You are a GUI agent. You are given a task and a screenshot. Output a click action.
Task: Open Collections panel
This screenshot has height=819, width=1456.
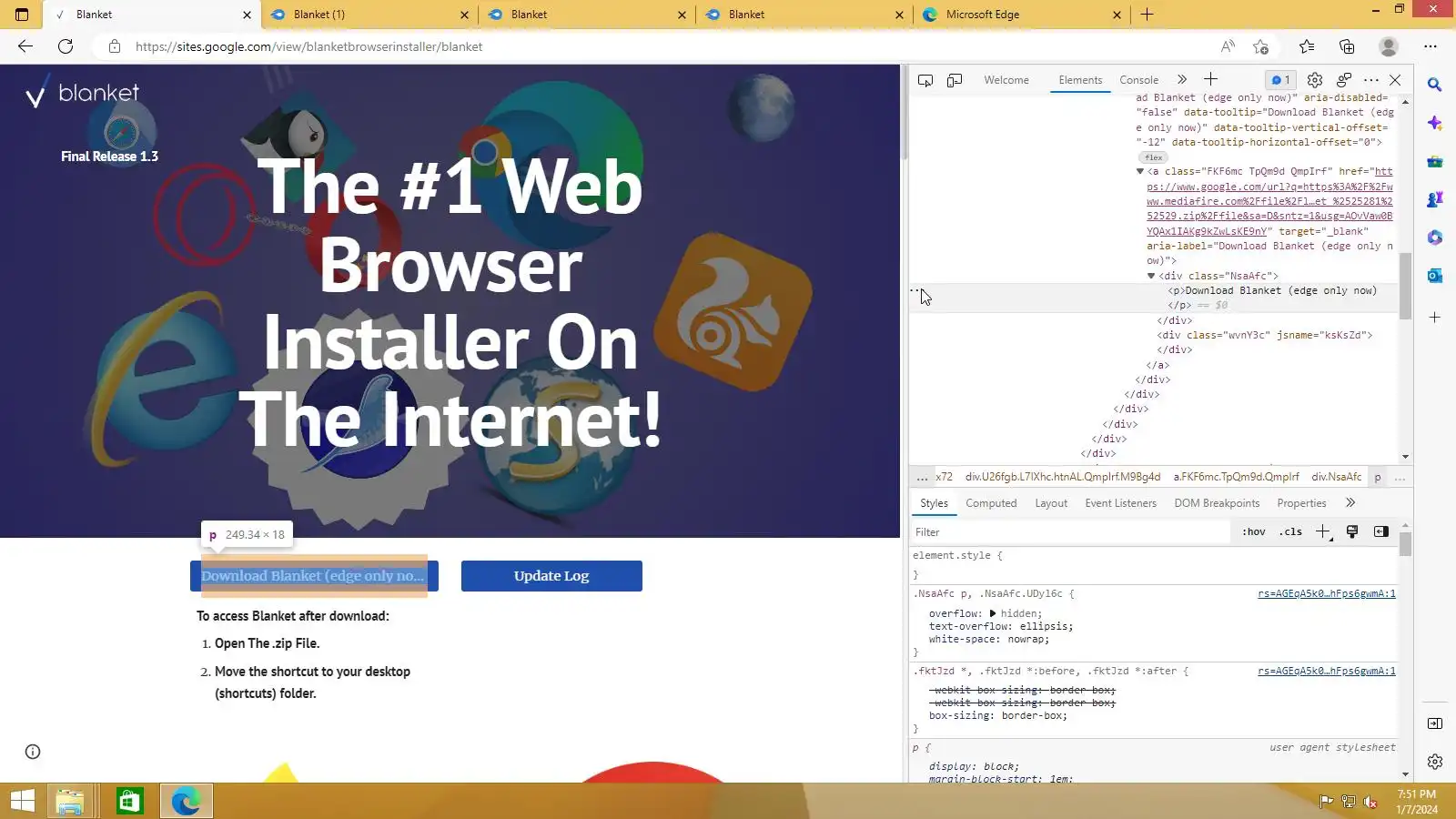pos(1347,46)
